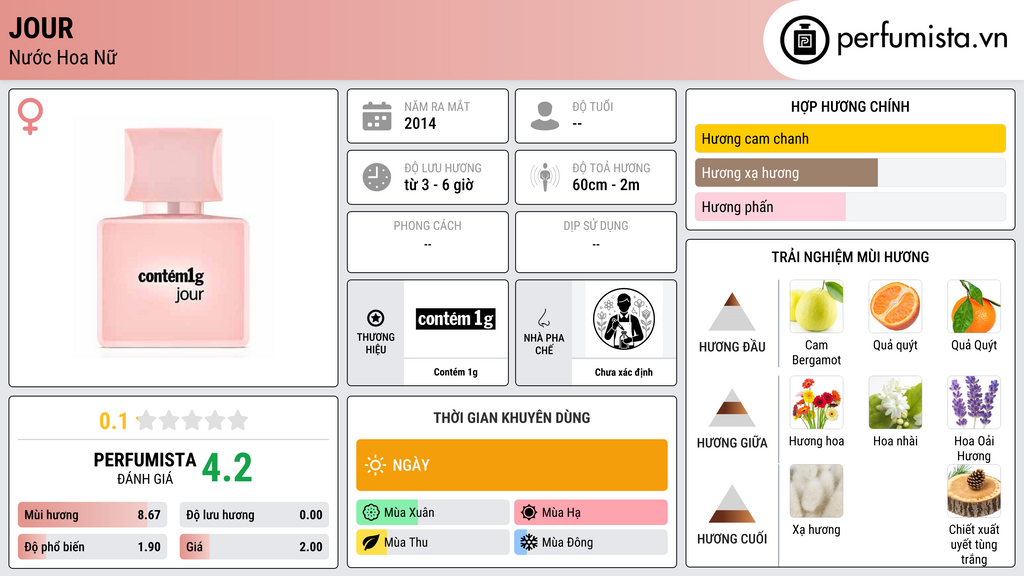1024x576 pixels.
Task: Click the JOUR perfume title
Action: point(40,28)
